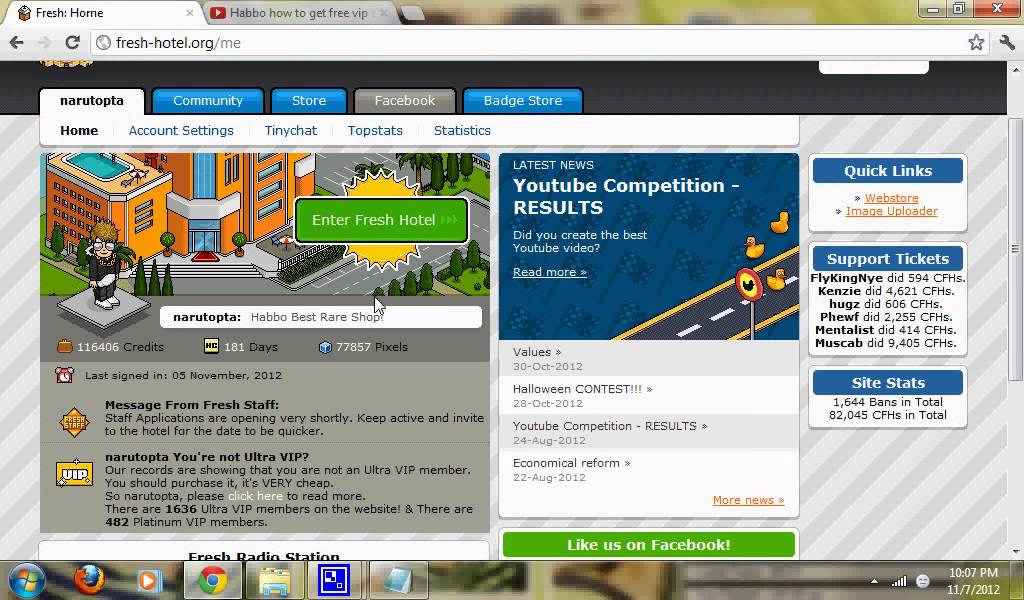The width and height of the screenshot is (1024, 600).
Task: Click the 116406 Credits text
Action: click(120, 347)
